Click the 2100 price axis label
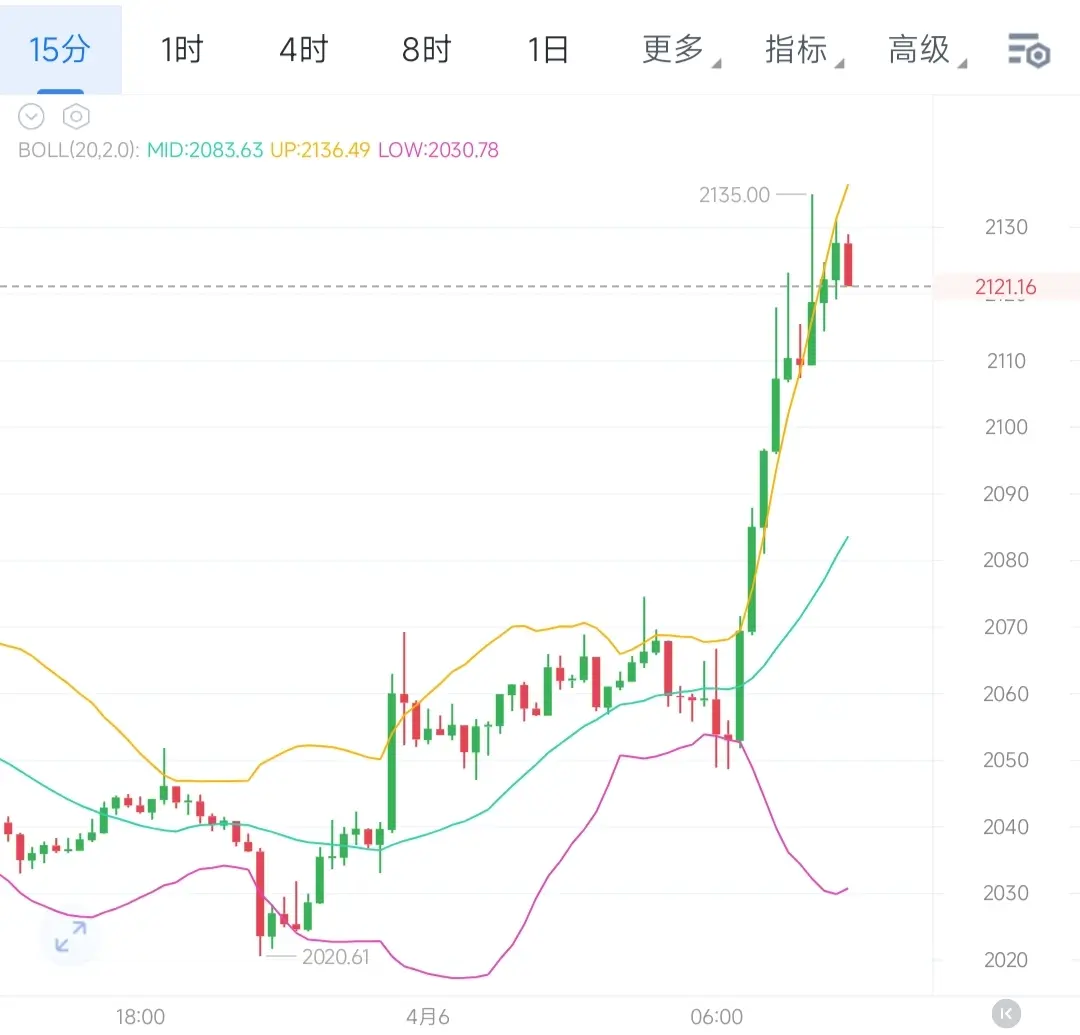This screenshot has width=1080, height=1035. click(x=1006, y=427)
